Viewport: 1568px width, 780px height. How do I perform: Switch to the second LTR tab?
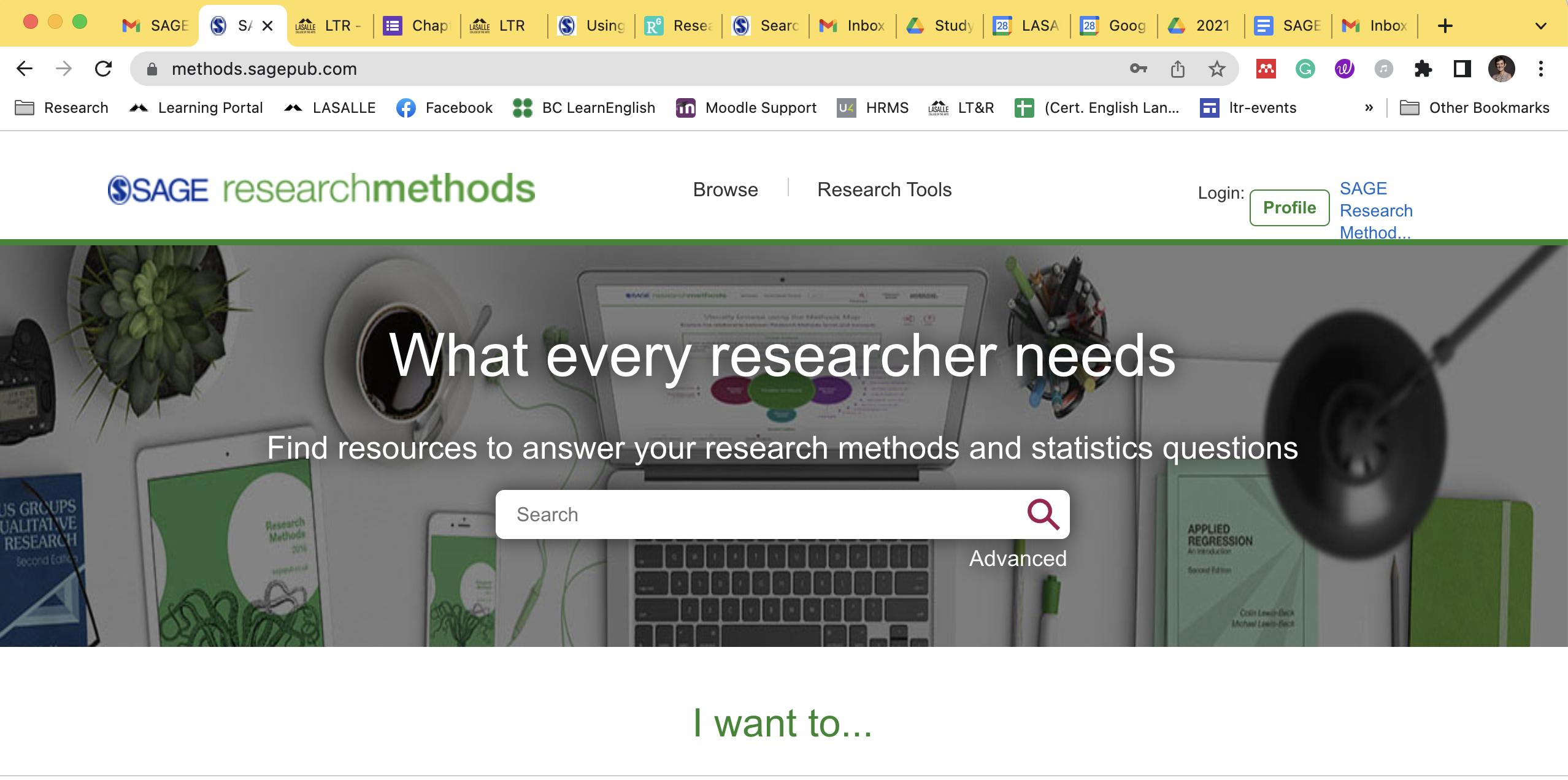(504, 26)
